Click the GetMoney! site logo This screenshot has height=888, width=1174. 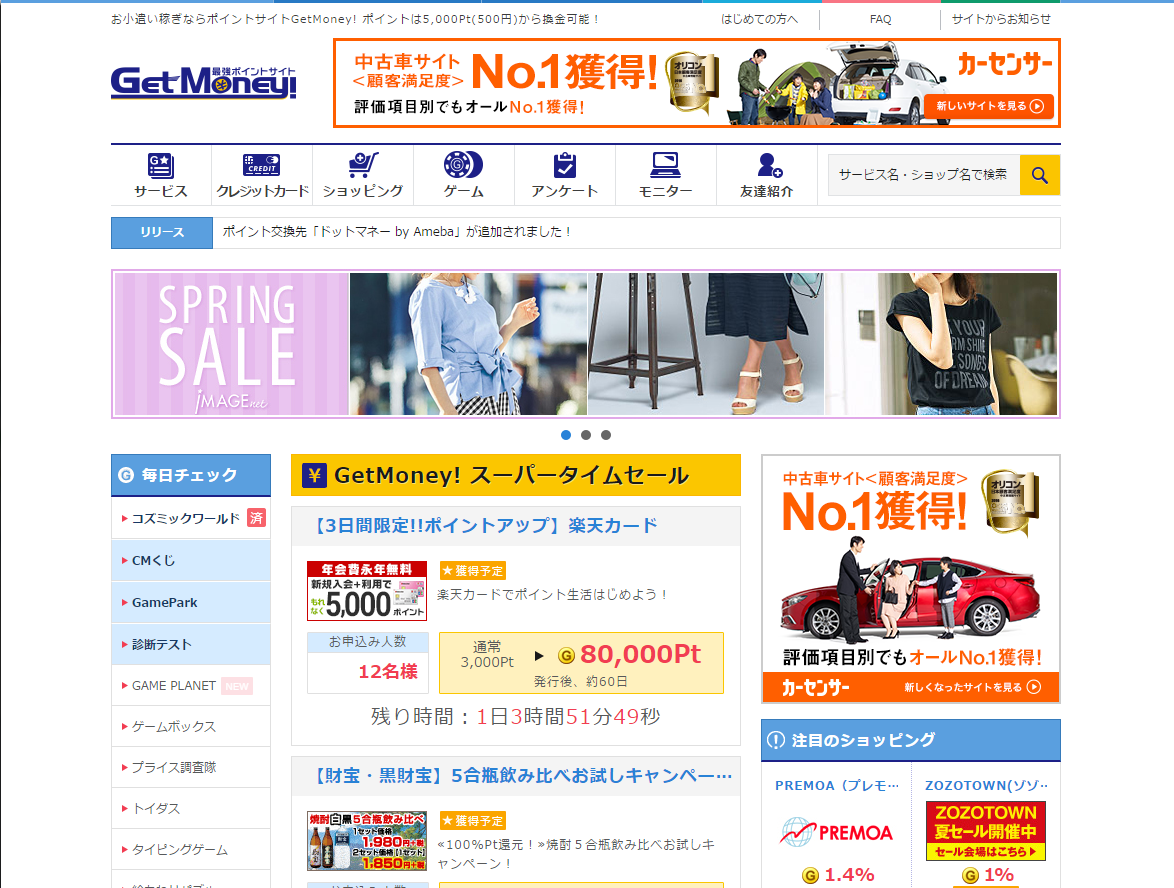pos(204,82)
